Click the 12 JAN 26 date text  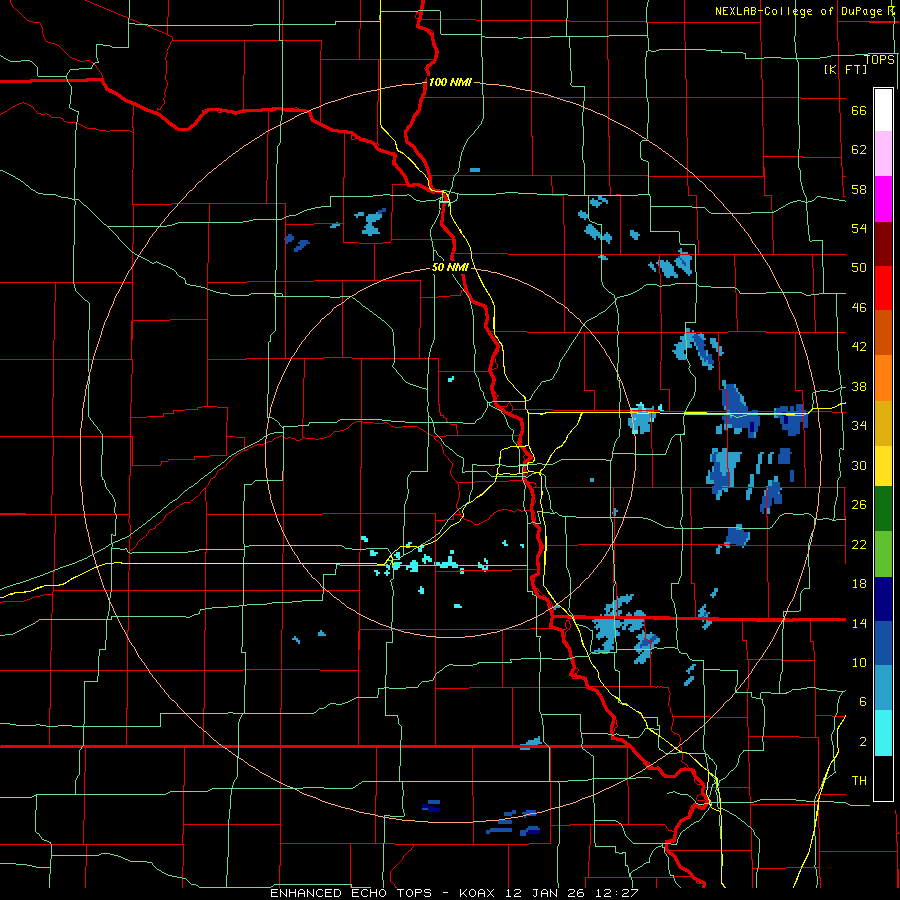[545, 893]
